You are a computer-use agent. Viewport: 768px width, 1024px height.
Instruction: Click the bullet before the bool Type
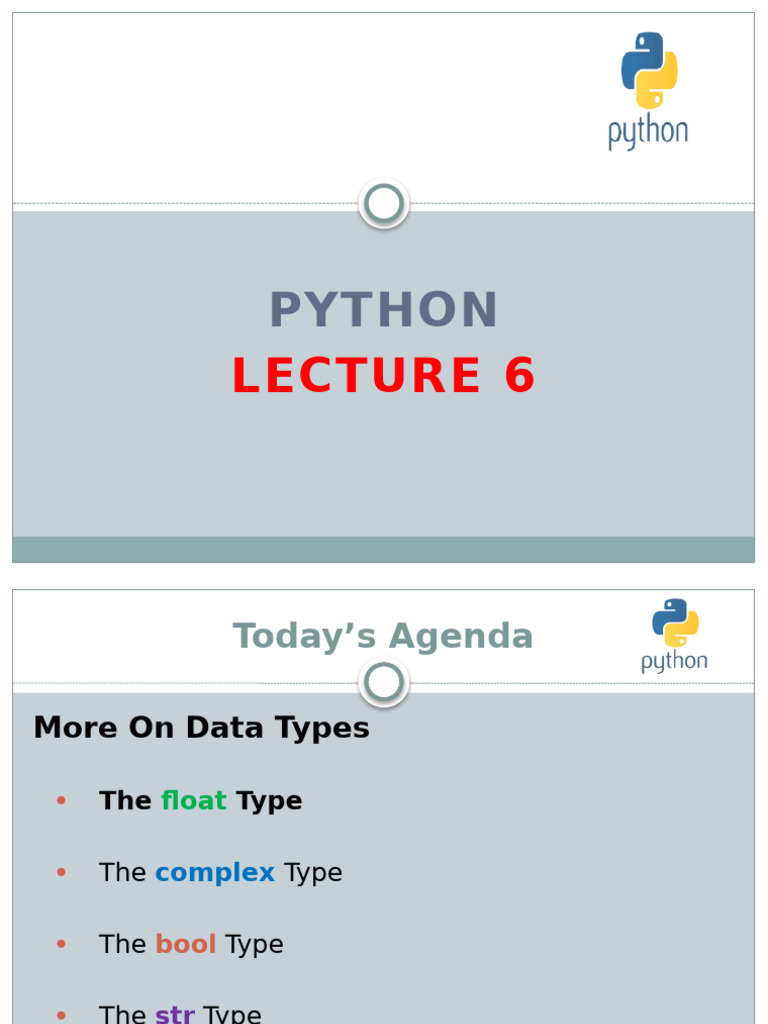pyautogui.click(x=61, y=945)
